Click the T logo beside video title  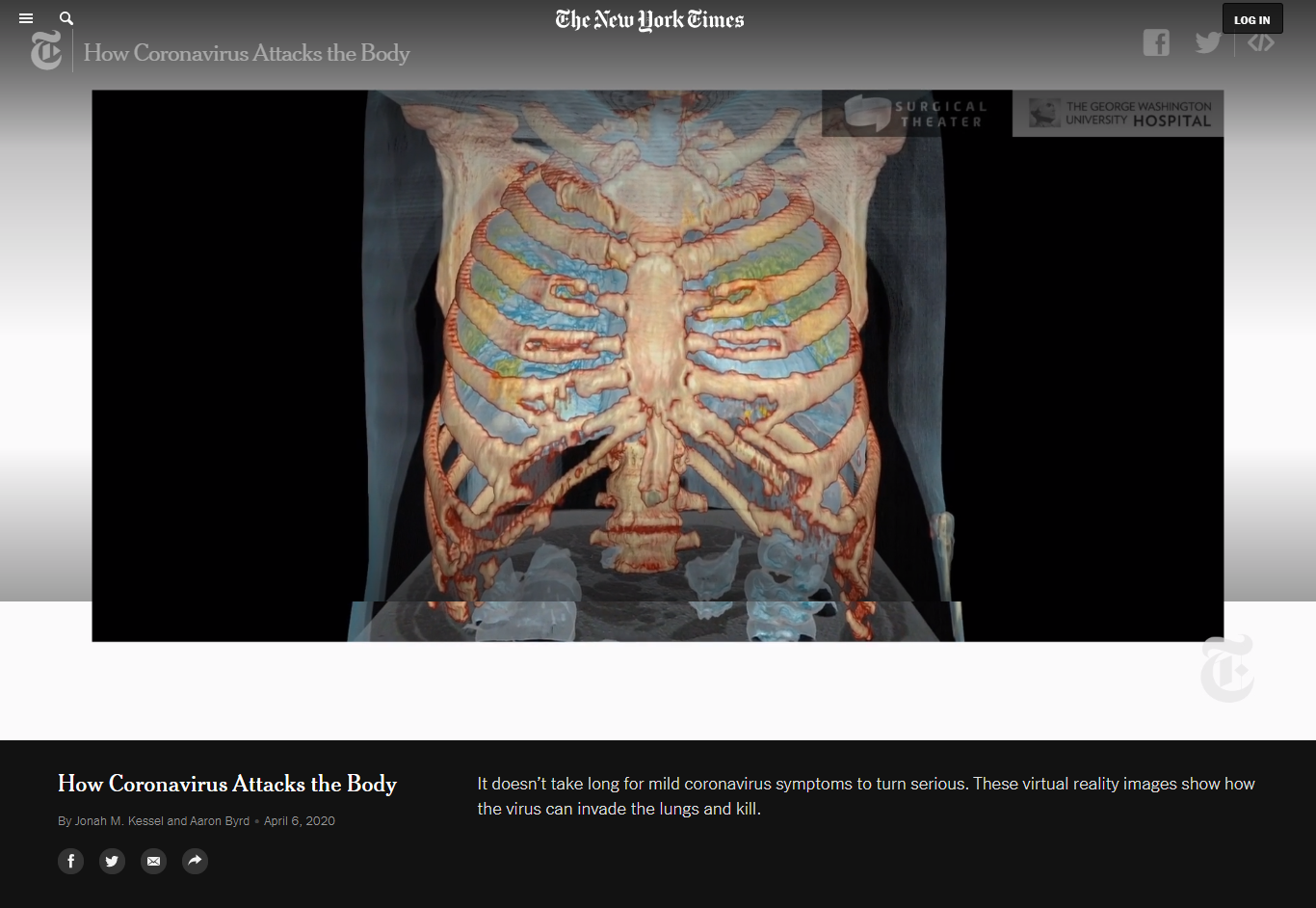click(x=46, y=51)
